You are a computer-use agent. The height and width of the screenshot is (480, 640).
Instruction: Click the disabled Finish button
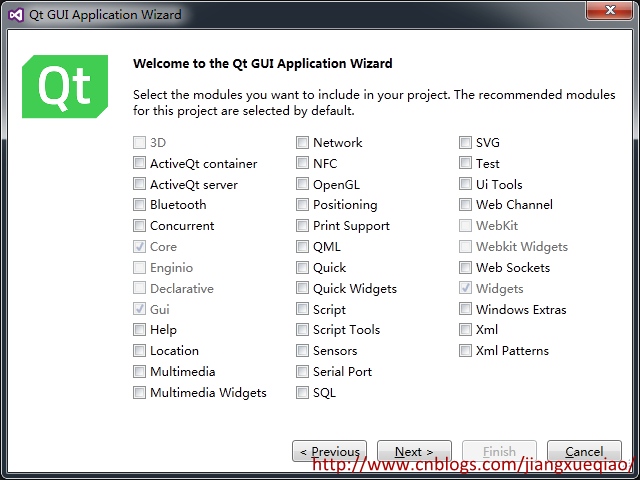499,451
